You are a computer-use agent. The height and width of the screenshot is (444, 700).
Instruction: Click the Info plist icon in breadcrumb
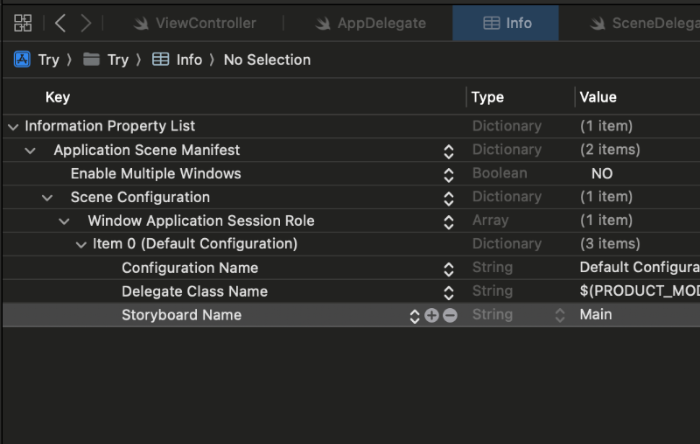click(161, 60)
